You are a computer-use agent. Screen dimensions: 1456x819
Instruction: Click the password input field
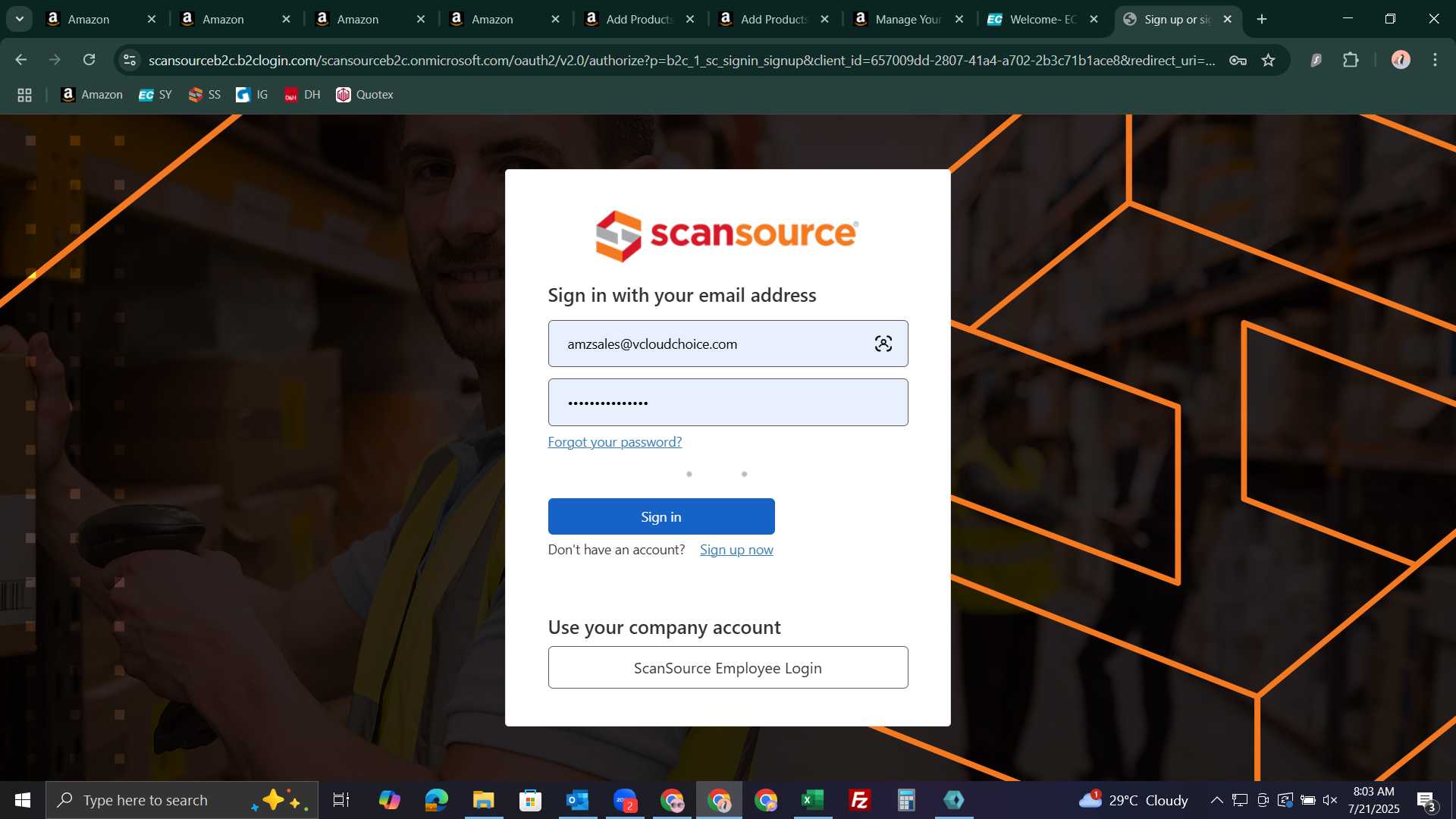coord(727,402)
